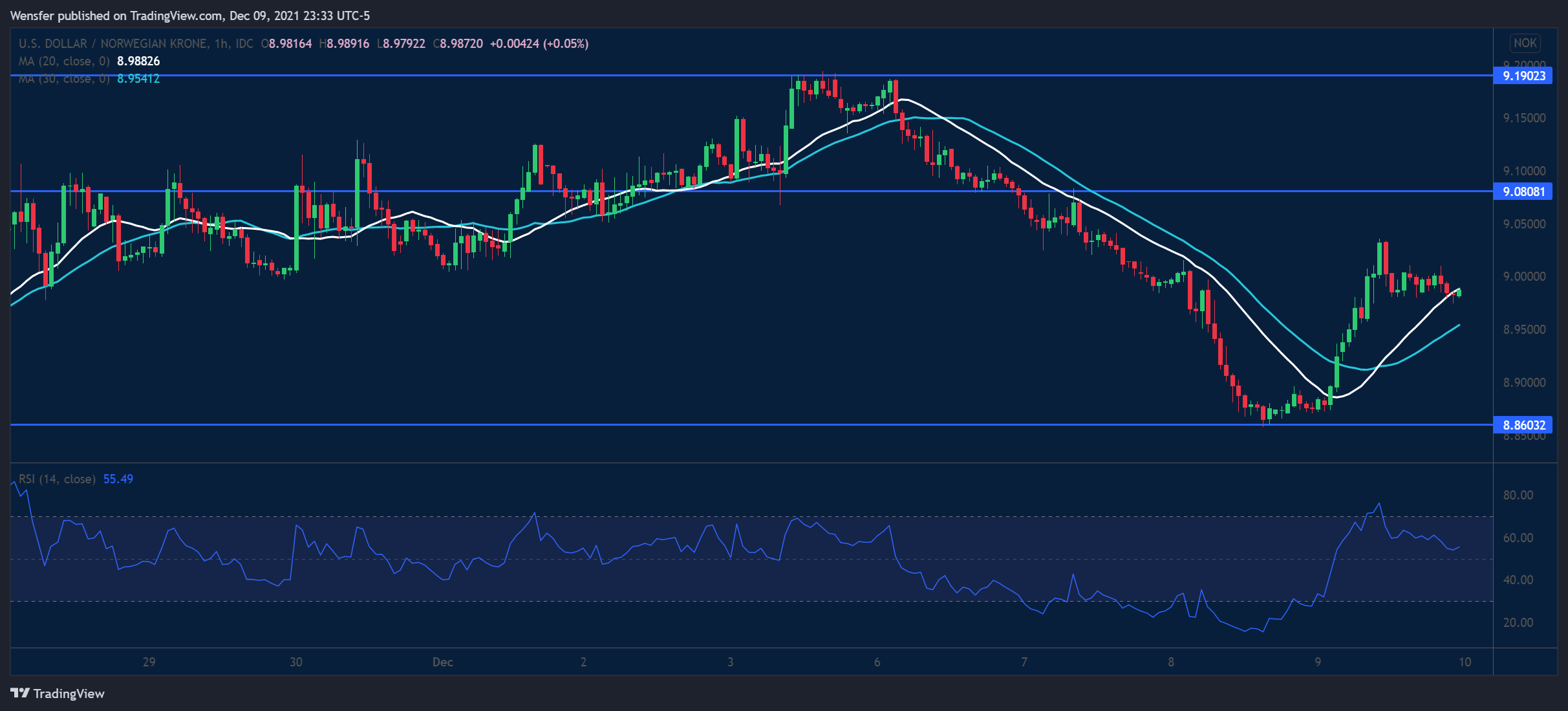Click the 'Dec' date marker on time axis
Screen dimensions: 1568x711
point(443,662)
